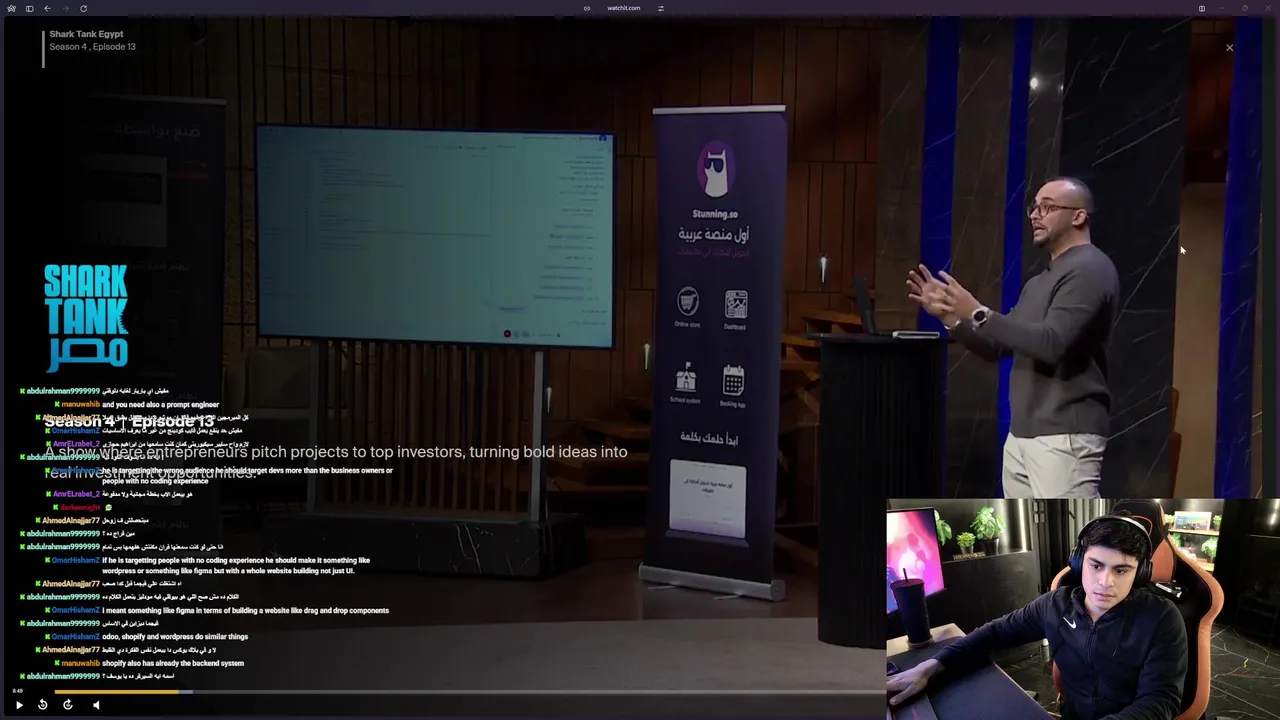This screenshot has height=720, width=1280.
Task: Click the rewind 10 seconds icon
Action: coord(42,705)
